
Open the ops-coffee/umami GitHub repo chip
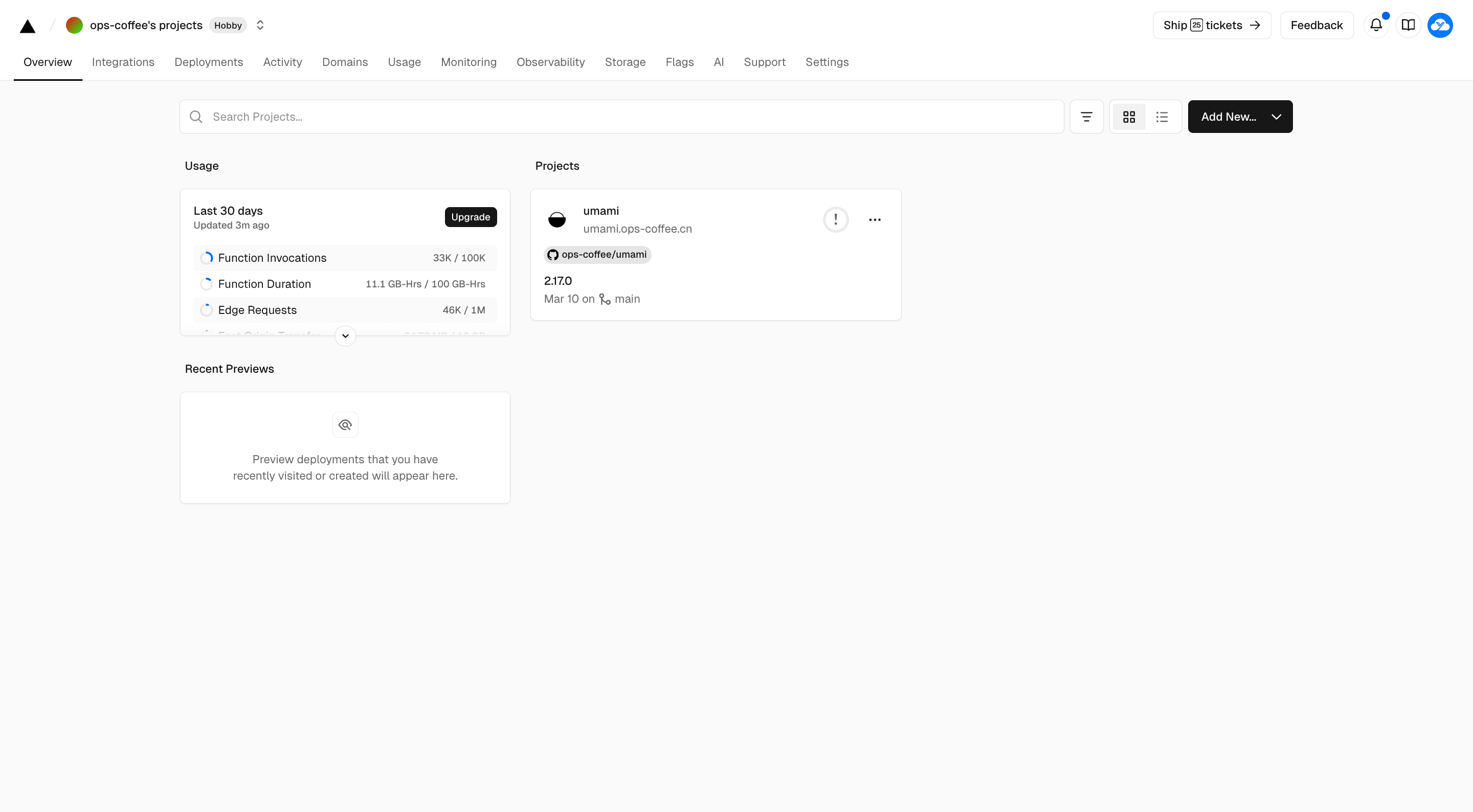597,255
